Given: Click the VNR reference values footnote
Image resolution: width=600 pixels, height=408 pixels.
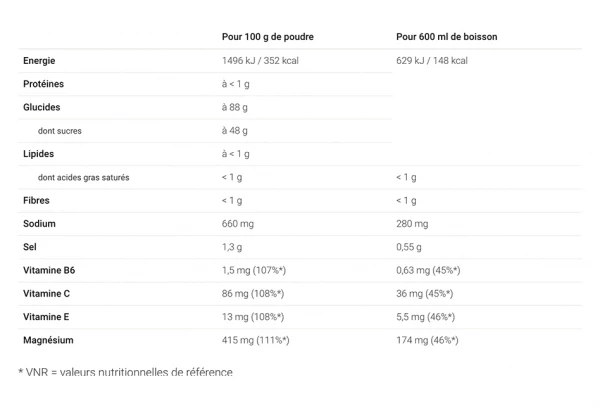Looking at the screenshot, I should (125, 372).
